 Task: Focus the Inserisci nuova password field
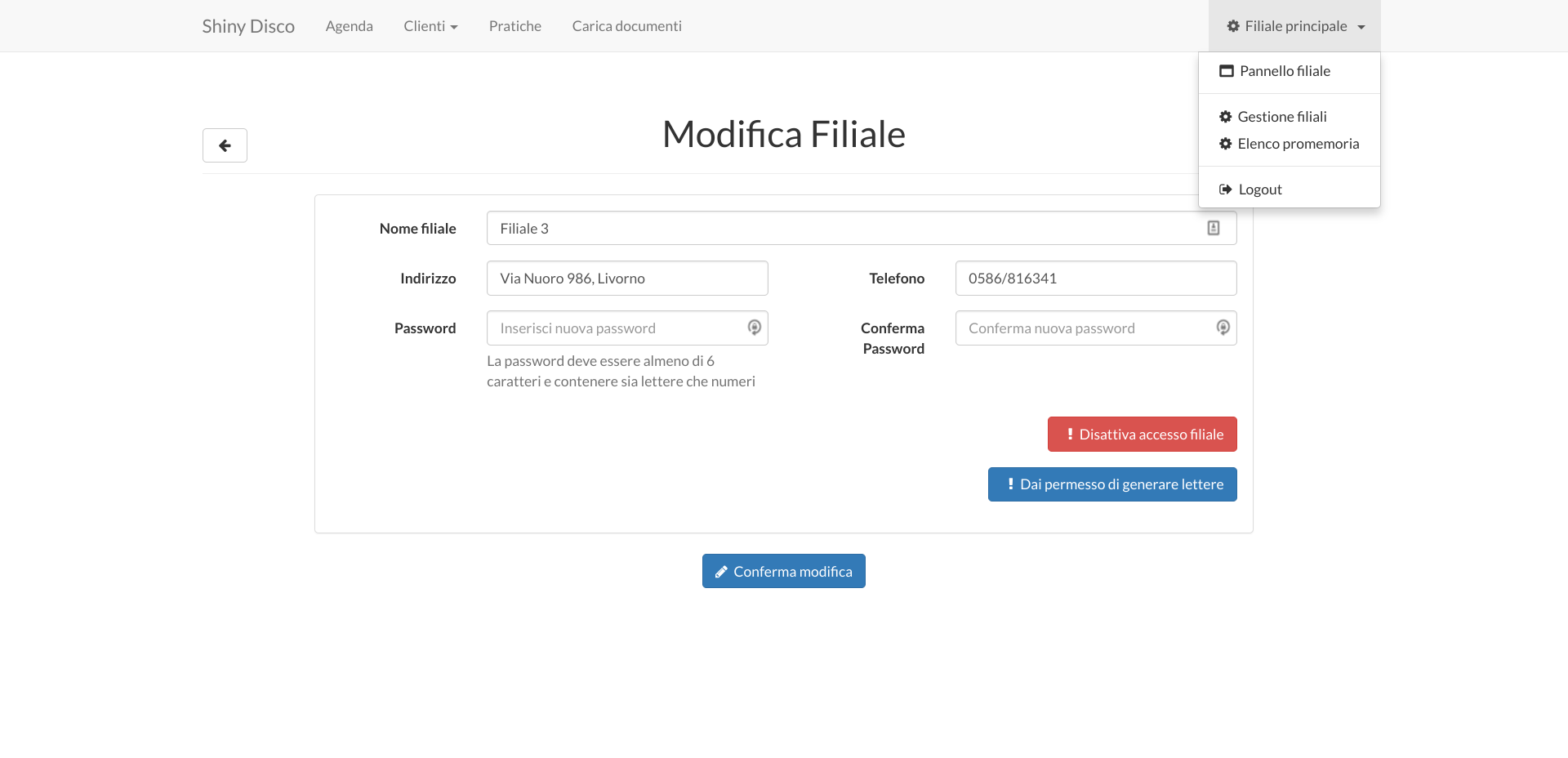pyautogui.click(x=627, y=328)
